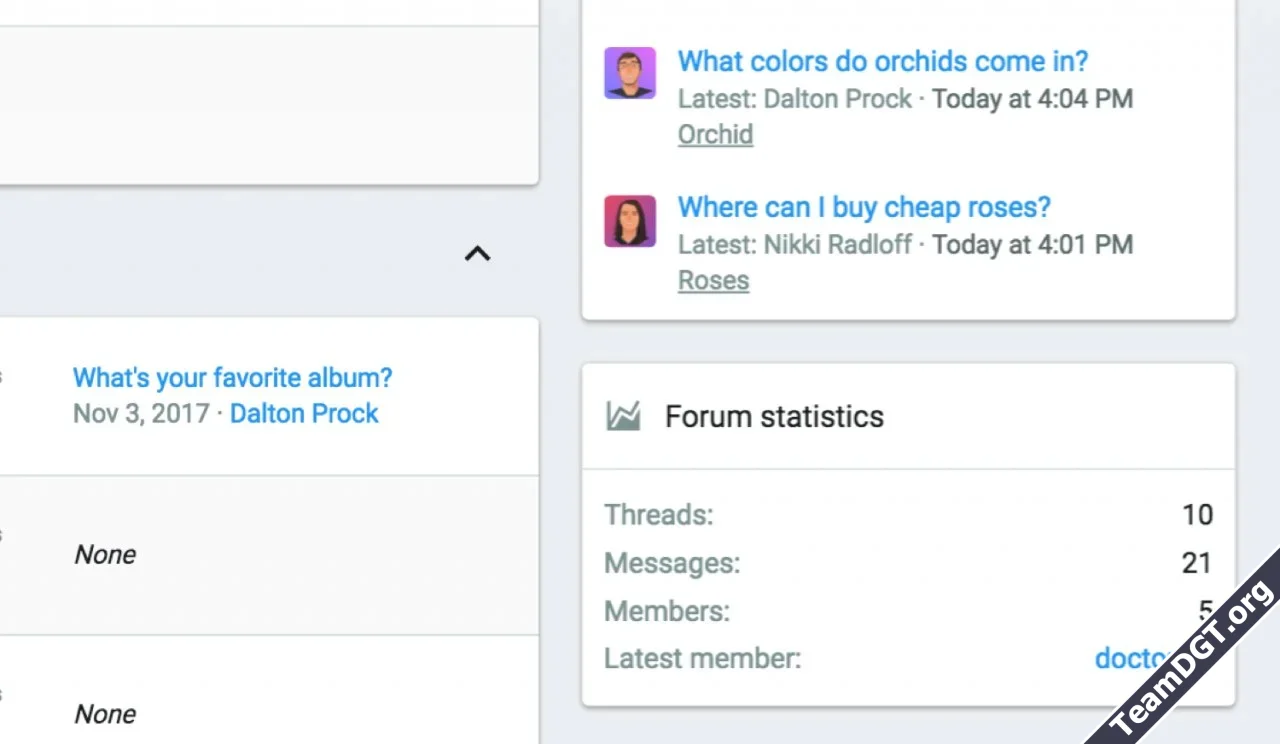
Task: Click the Forum statistics chart icon
Action: tap(623, 416)
